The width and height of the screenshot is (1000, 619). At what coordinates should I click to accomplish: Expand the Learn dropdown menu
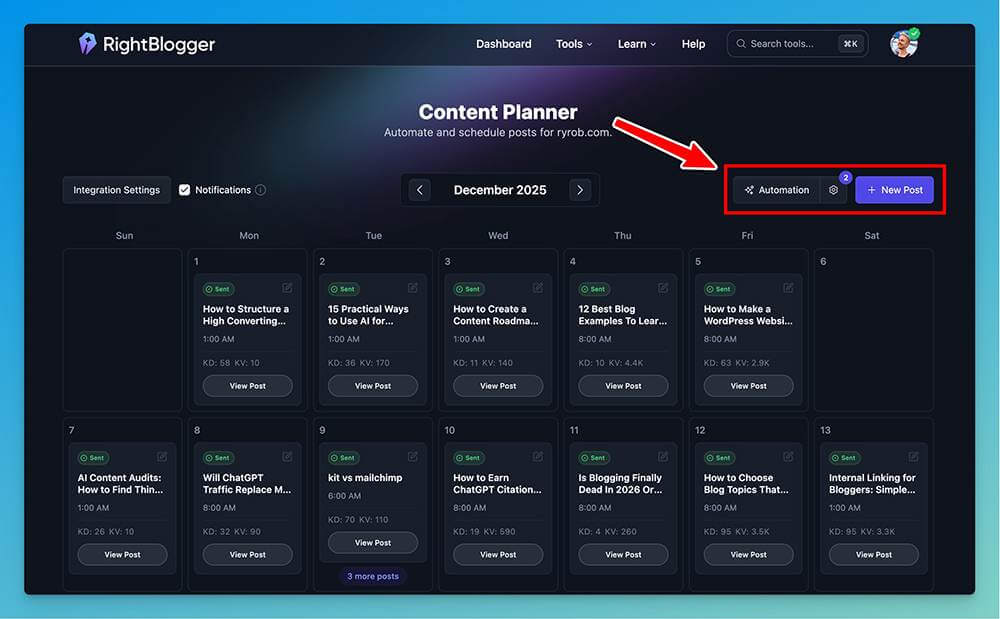tap(636, 44)
